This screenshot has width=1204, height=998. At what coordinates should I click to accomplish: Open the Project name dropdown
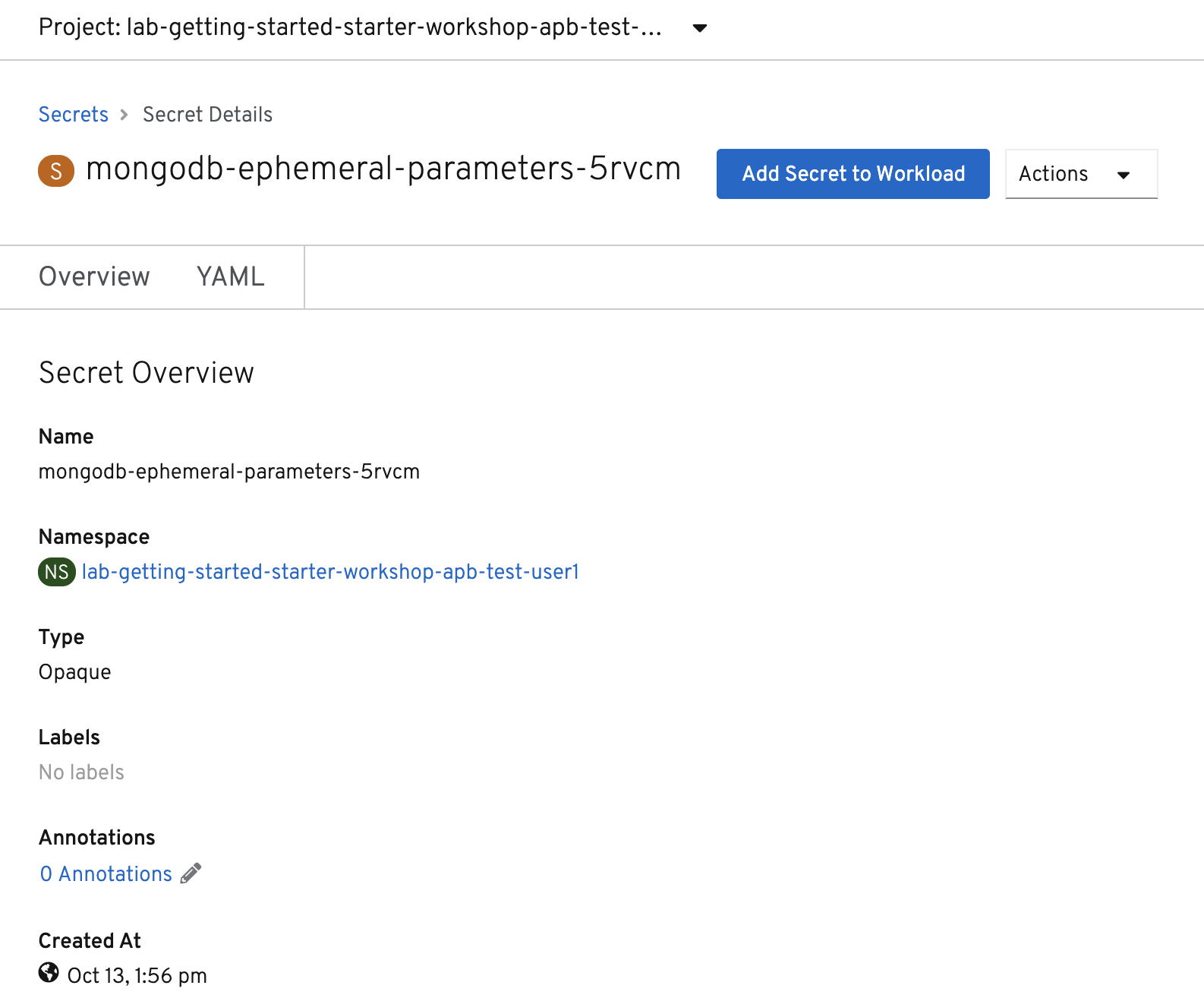coord(350,27)
